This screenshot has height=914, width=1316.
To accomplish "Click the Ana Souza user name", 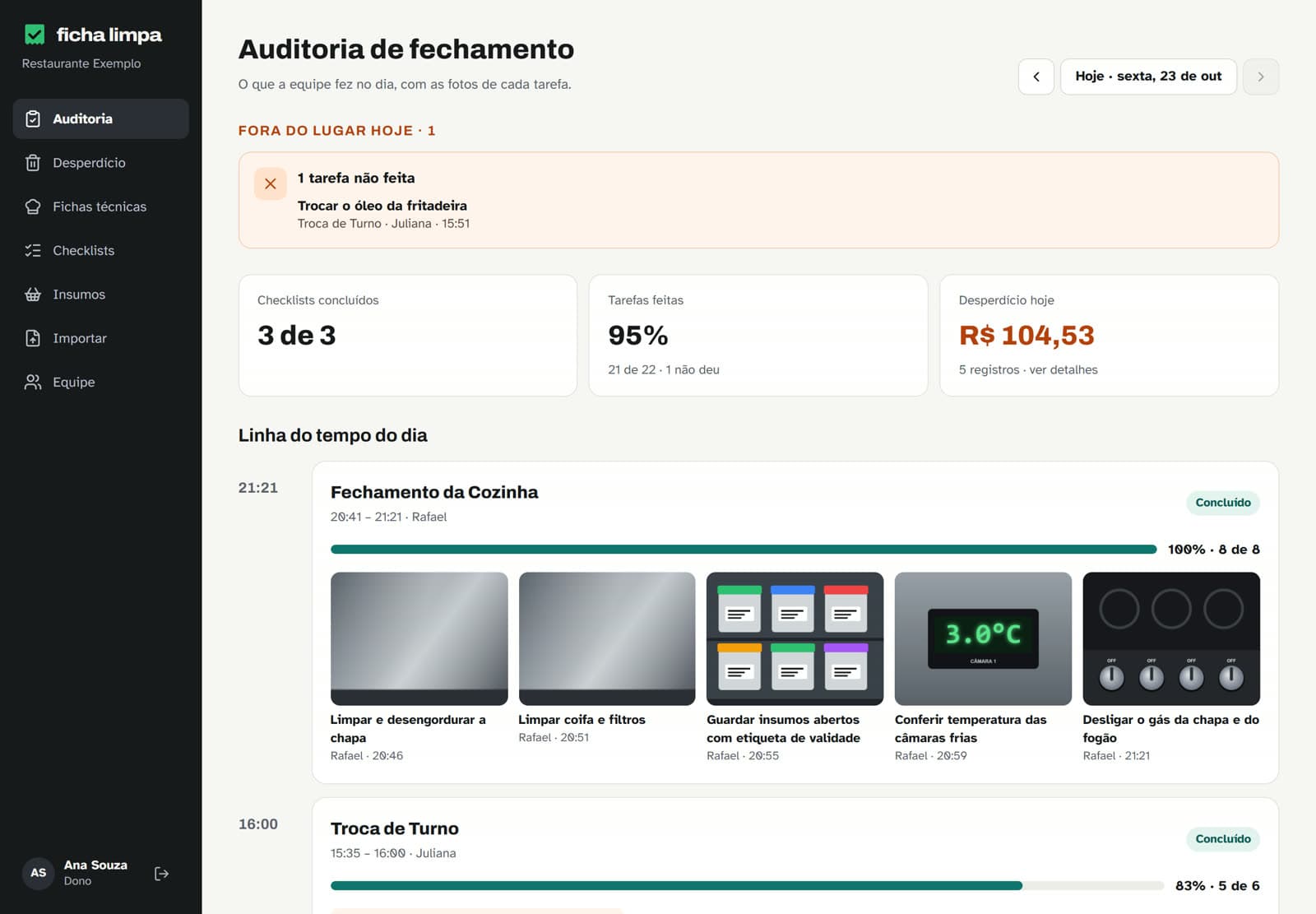I will [95, 865].
